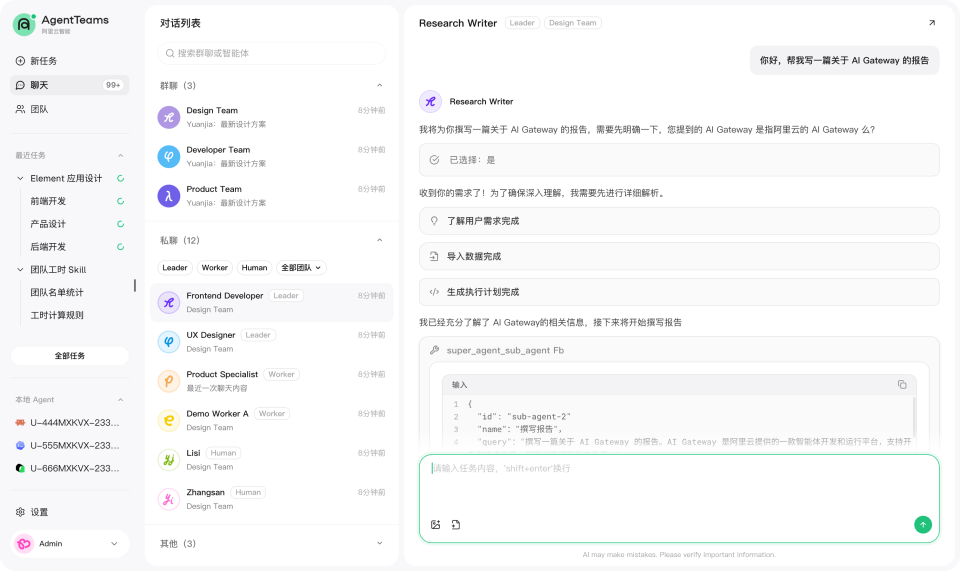Viewport: 960px width, 571px height.
Task: Expand the 其他 (3) section
Action: tap(380, 543)
